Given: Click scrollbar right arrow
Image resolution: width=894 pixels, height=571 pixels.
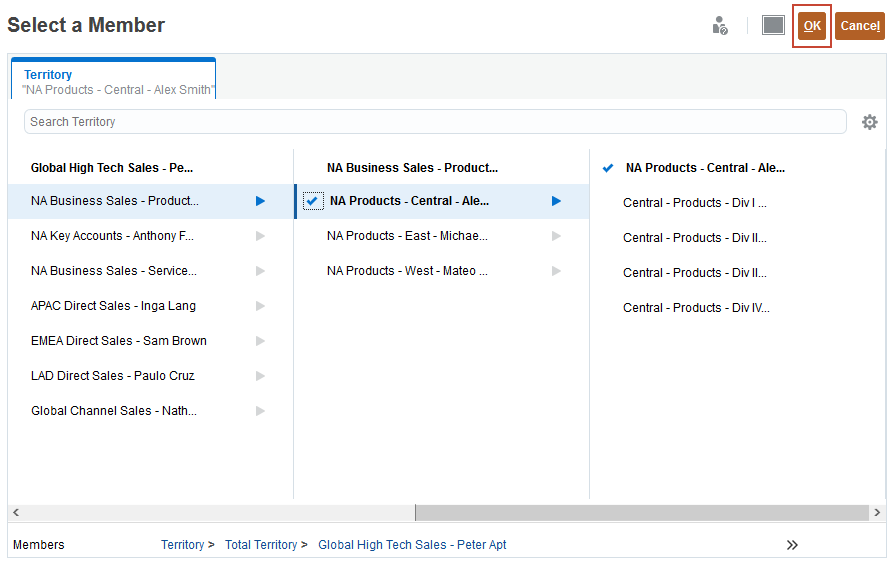Looking at the screenshot, I should [x=877, y=513].
